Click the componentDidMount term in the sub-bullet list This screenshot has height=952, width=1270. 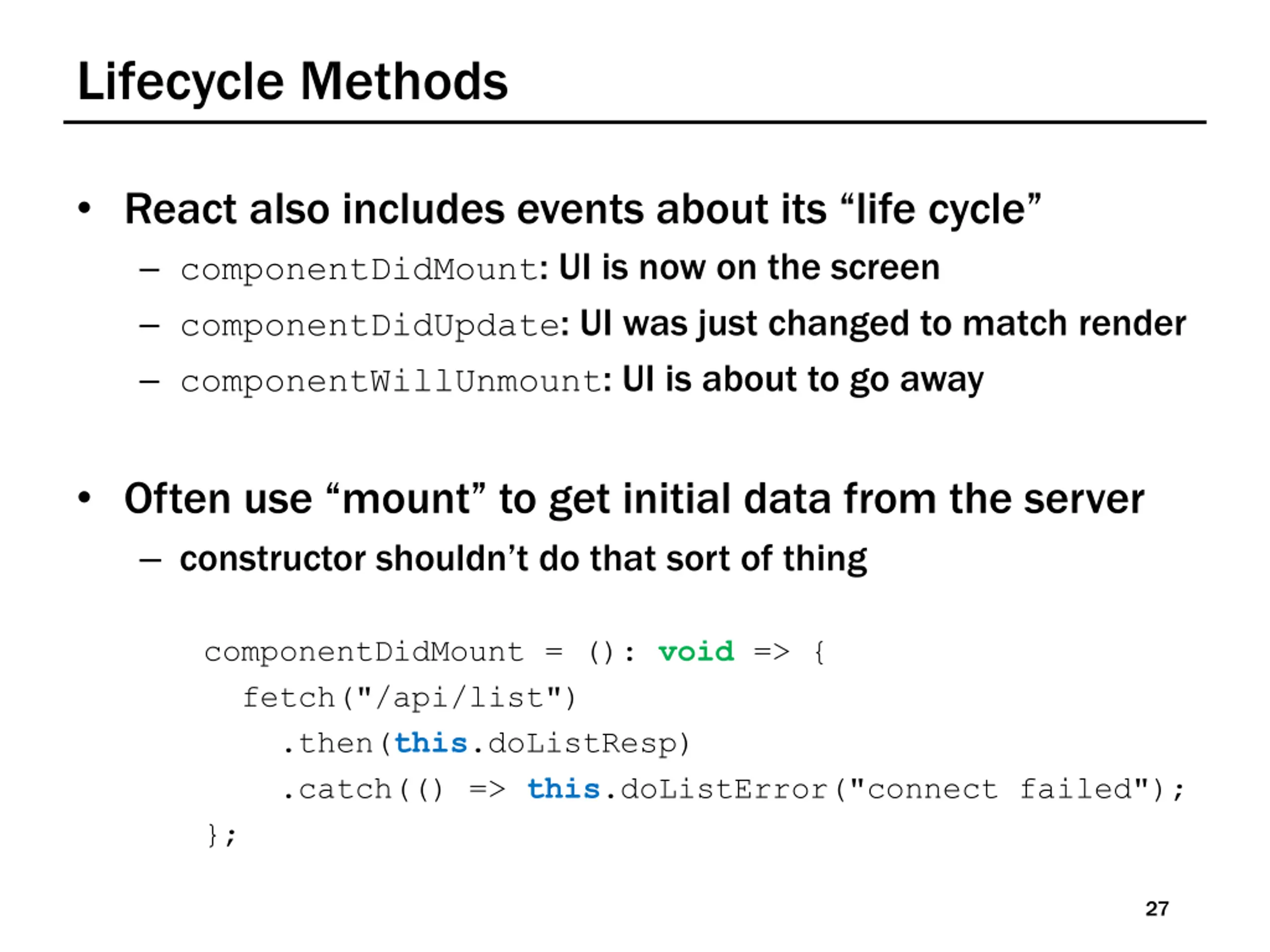[359, 270]
